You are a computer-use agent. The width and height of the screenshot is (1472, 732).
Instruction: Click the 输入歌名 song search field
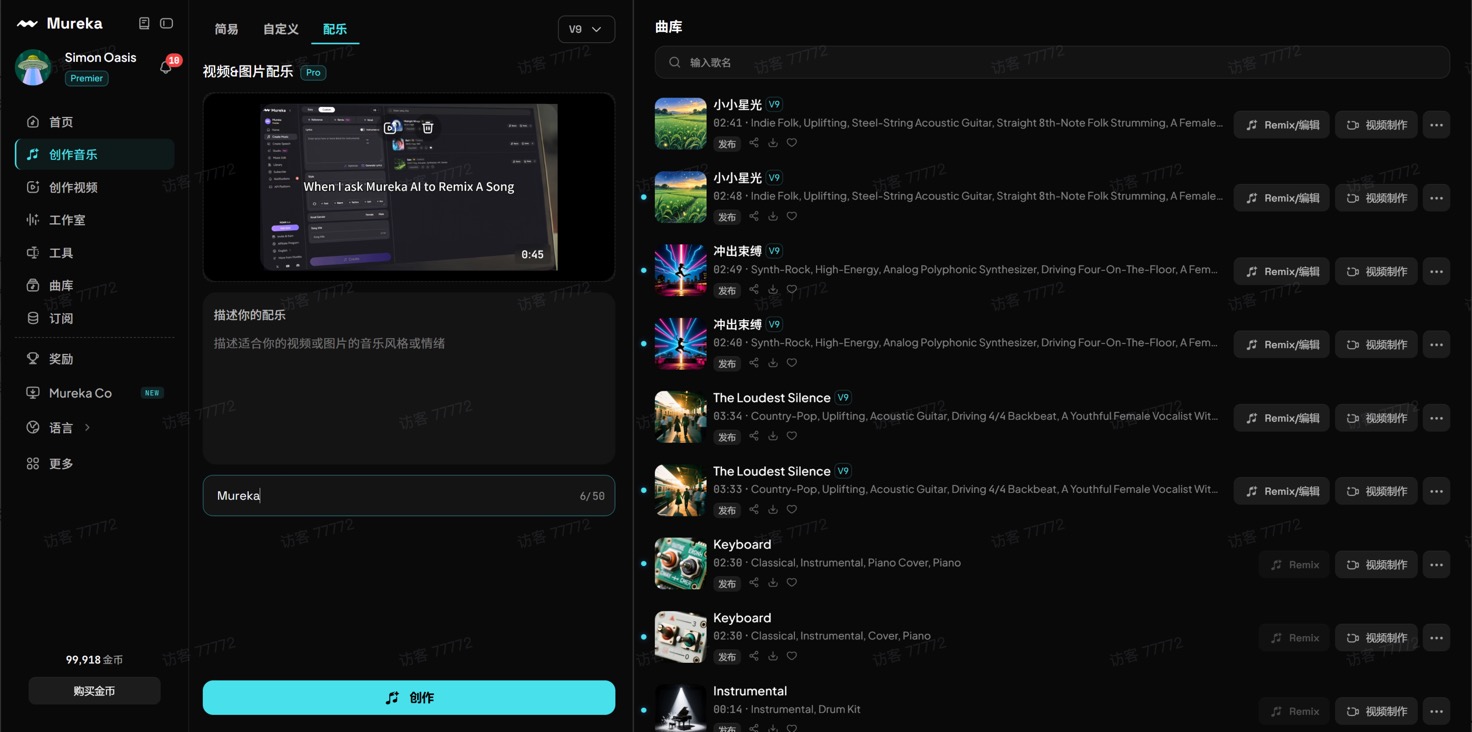point(1052,62)
